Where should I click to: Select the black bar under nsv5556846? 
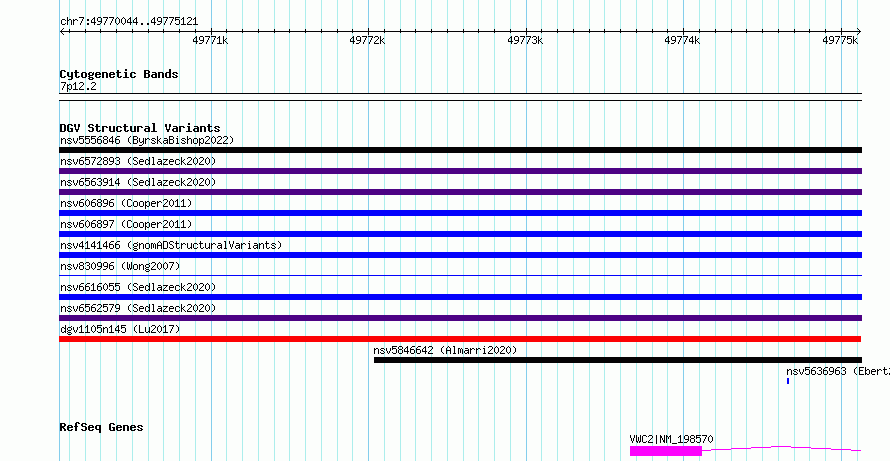coord(460,150)
